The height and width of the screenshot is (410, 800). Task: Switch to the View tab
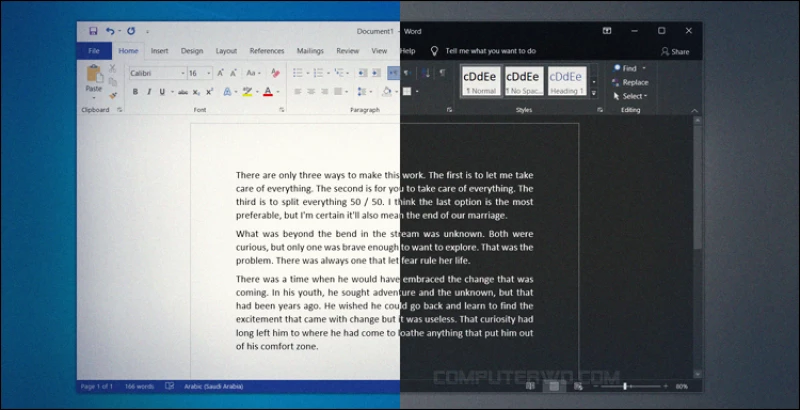click(x=379, y=51)
